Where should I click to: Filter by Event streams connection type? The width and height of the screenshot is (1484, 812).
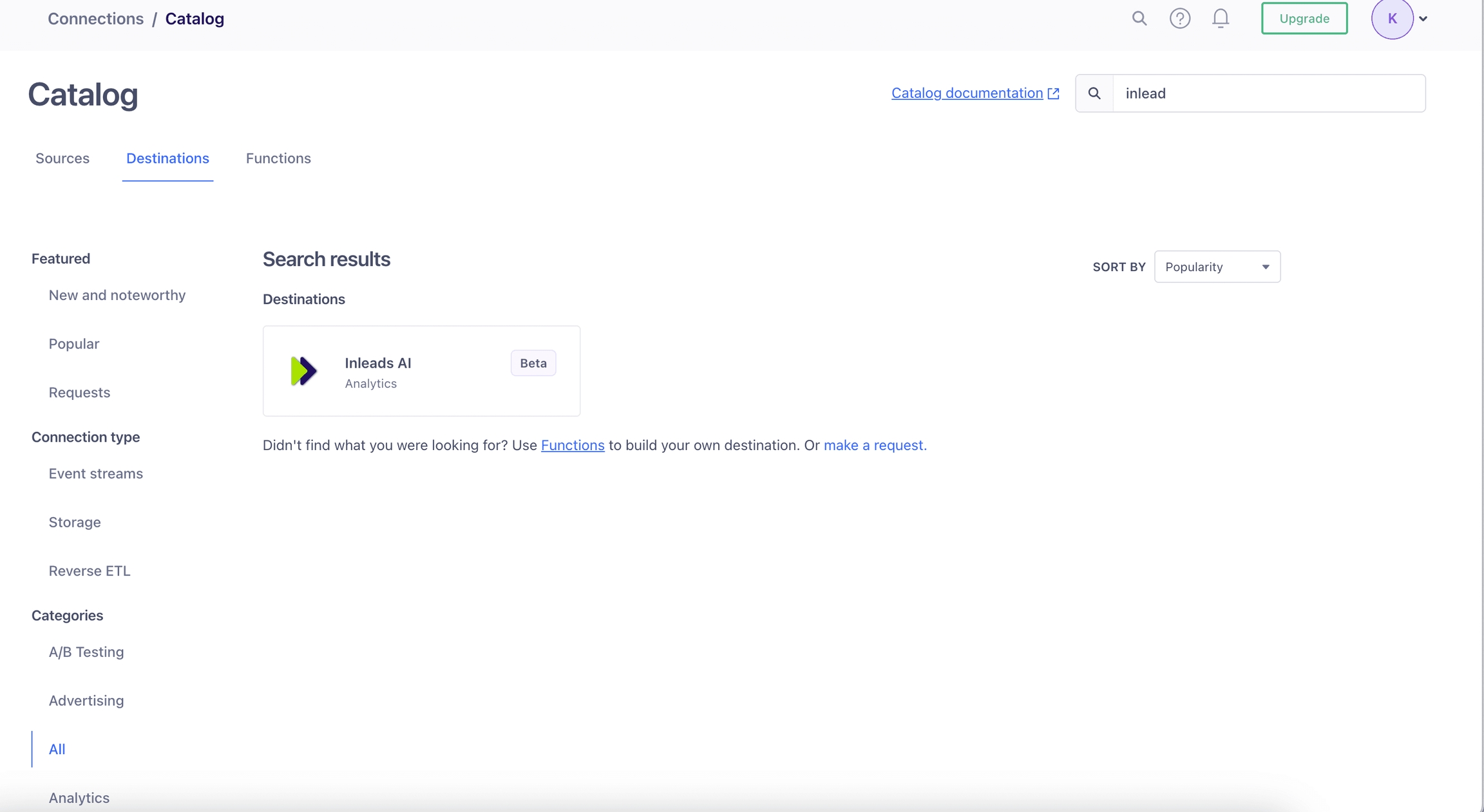pos(96,473)
